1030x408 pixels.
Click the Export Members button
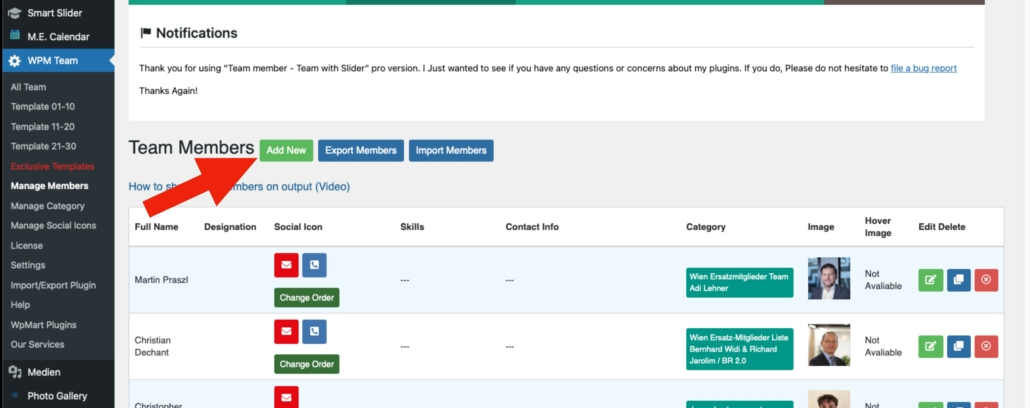[361, 151]
